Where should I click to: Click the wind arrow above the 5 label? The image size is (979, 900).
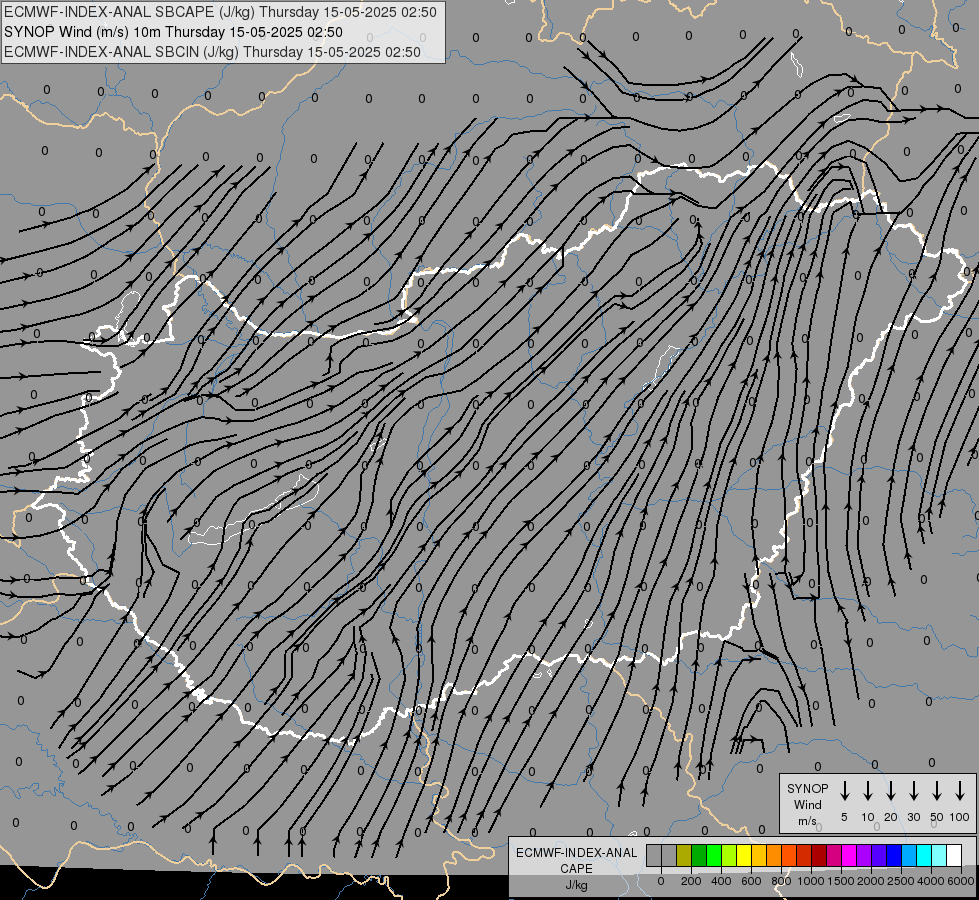(845, 791)
